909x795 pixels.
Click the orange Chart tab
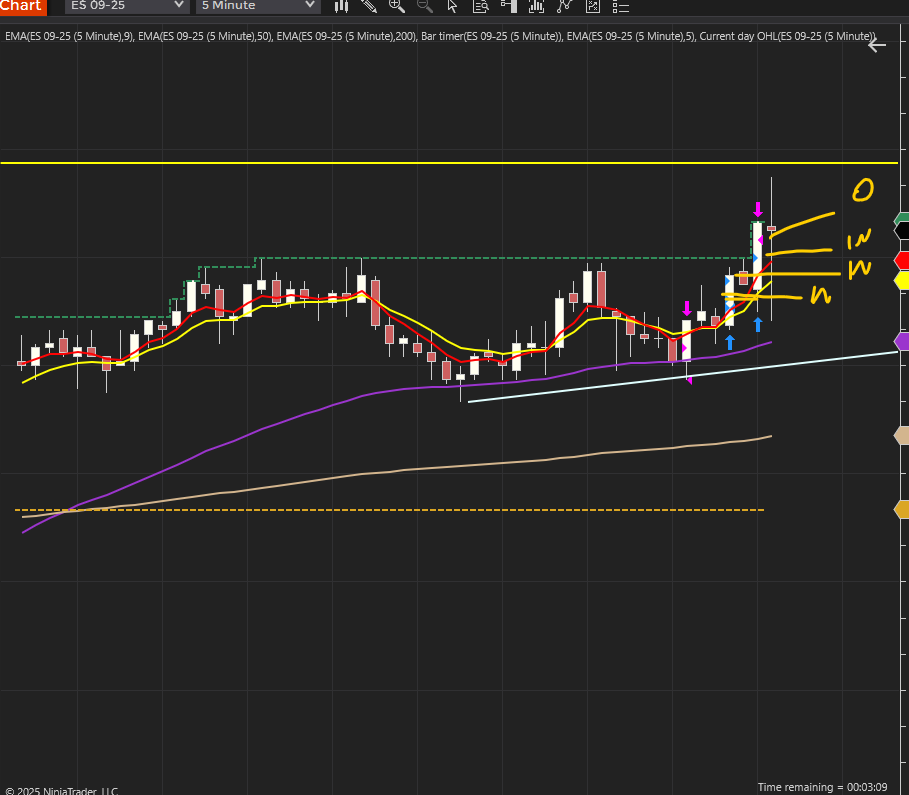click(x=23, y=6)
